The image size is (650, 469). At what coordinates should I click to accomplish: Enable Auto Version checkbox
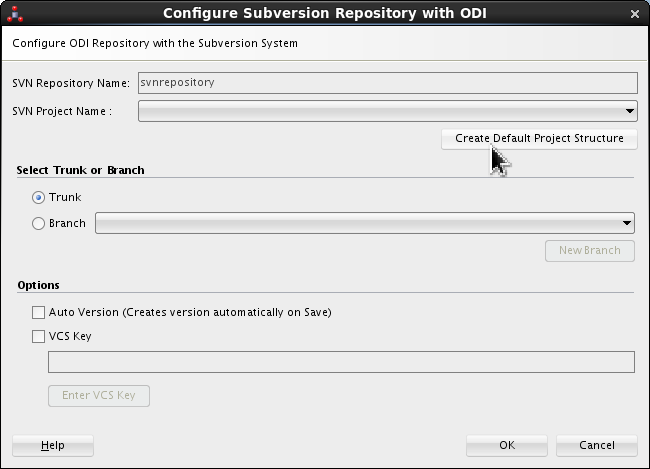click(x=39, y=312)
